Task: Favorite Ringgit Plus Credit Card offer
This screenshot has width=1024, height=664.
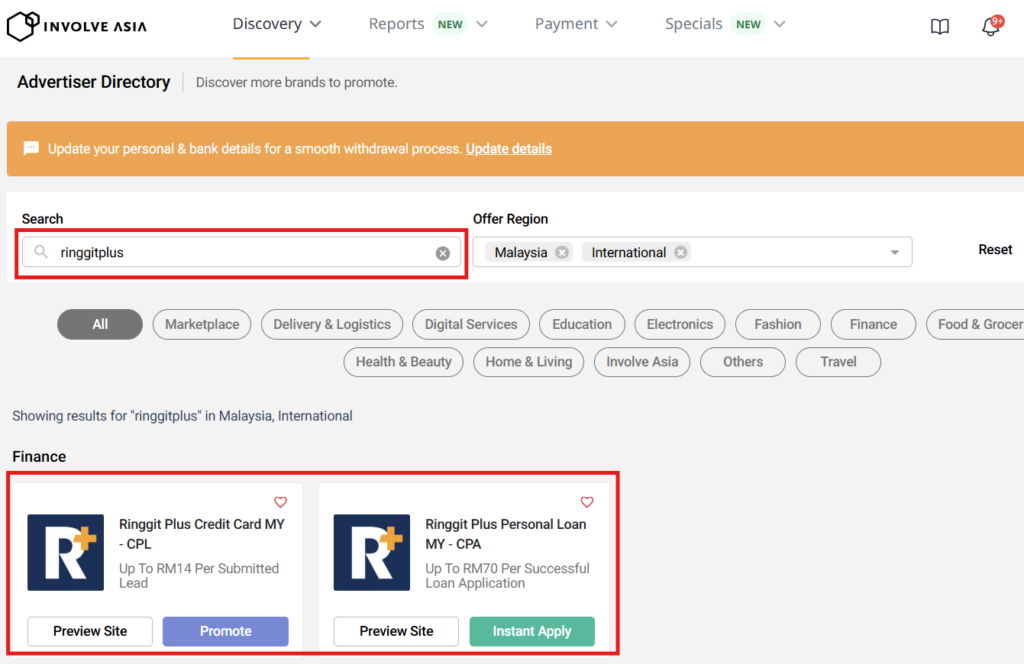Action: tap(280, 502)
